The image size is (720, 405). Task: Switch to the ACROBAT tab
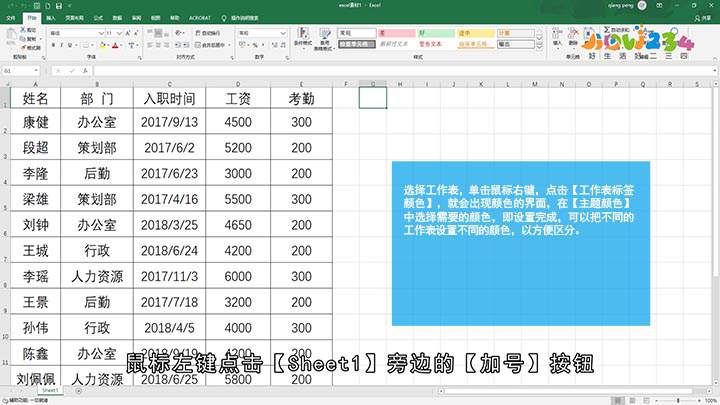(199, 18)
